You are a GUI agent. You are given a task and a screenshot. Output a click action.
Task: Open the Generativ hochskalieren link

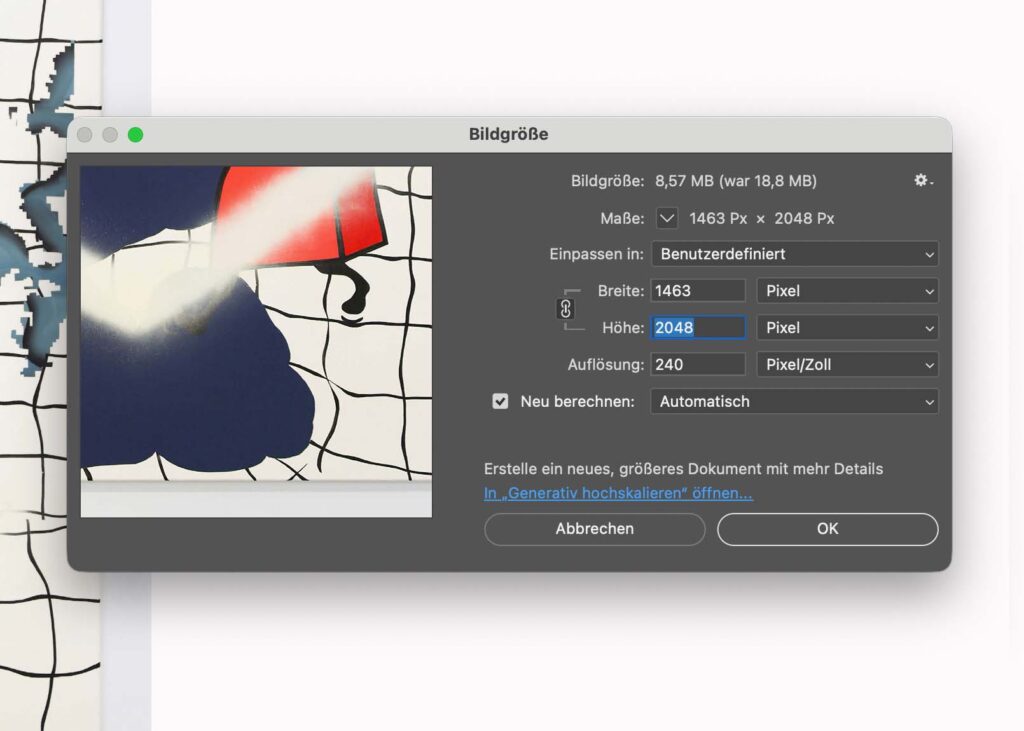(618, 494)
